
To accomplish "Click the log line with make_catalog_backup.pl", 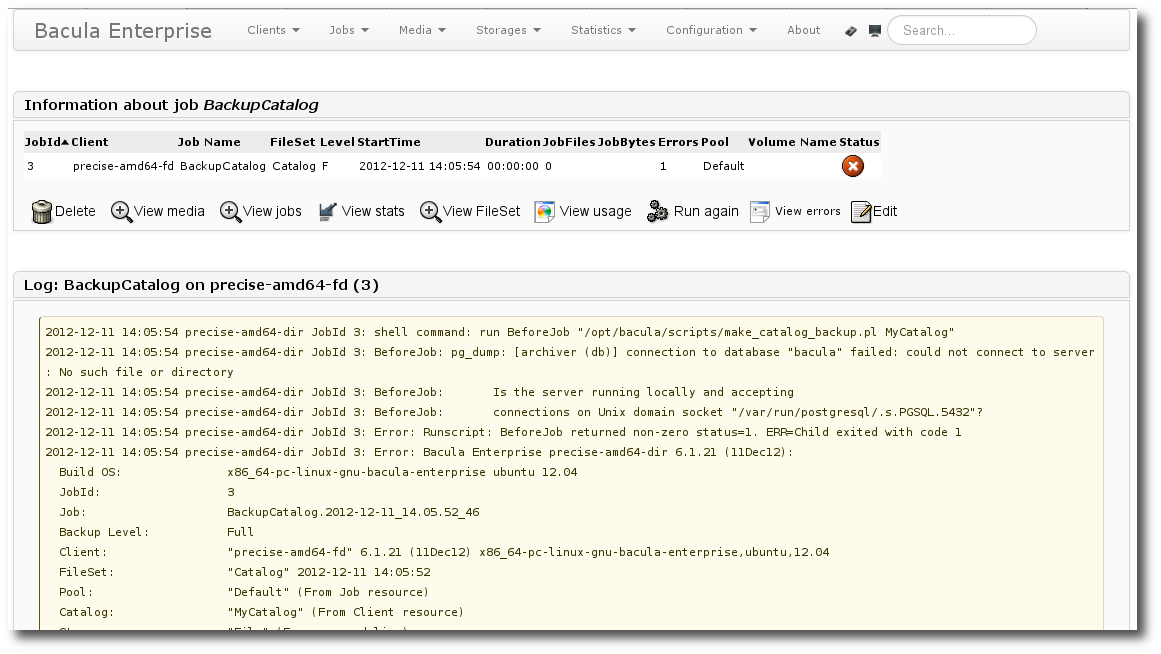I will 500,333.
